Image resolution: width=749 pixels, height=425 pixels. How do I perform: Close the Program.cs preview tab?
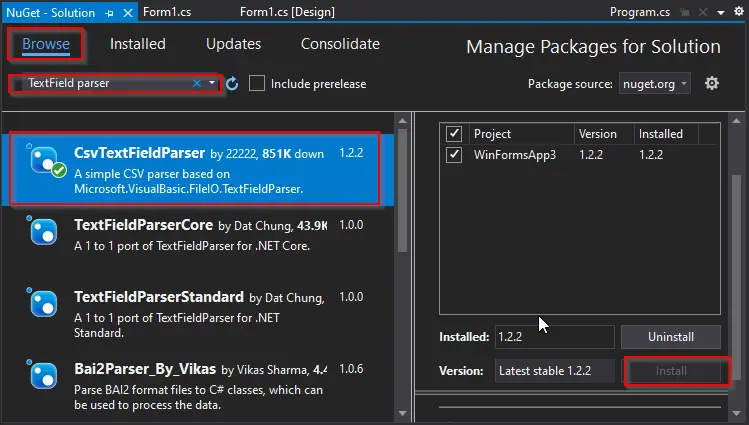click(703, 12)
